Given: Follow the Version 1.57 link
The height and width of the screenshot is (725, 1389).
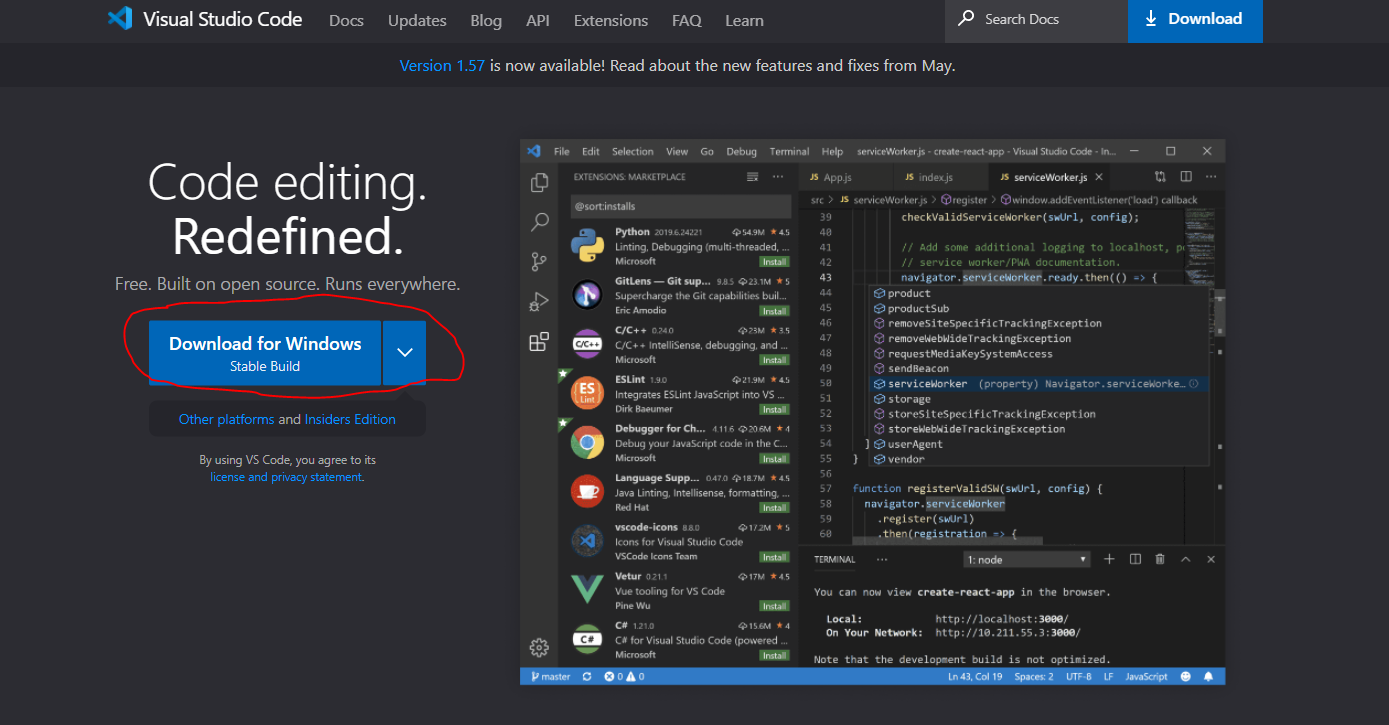Looking at the screenshot, I should [442, 65].
